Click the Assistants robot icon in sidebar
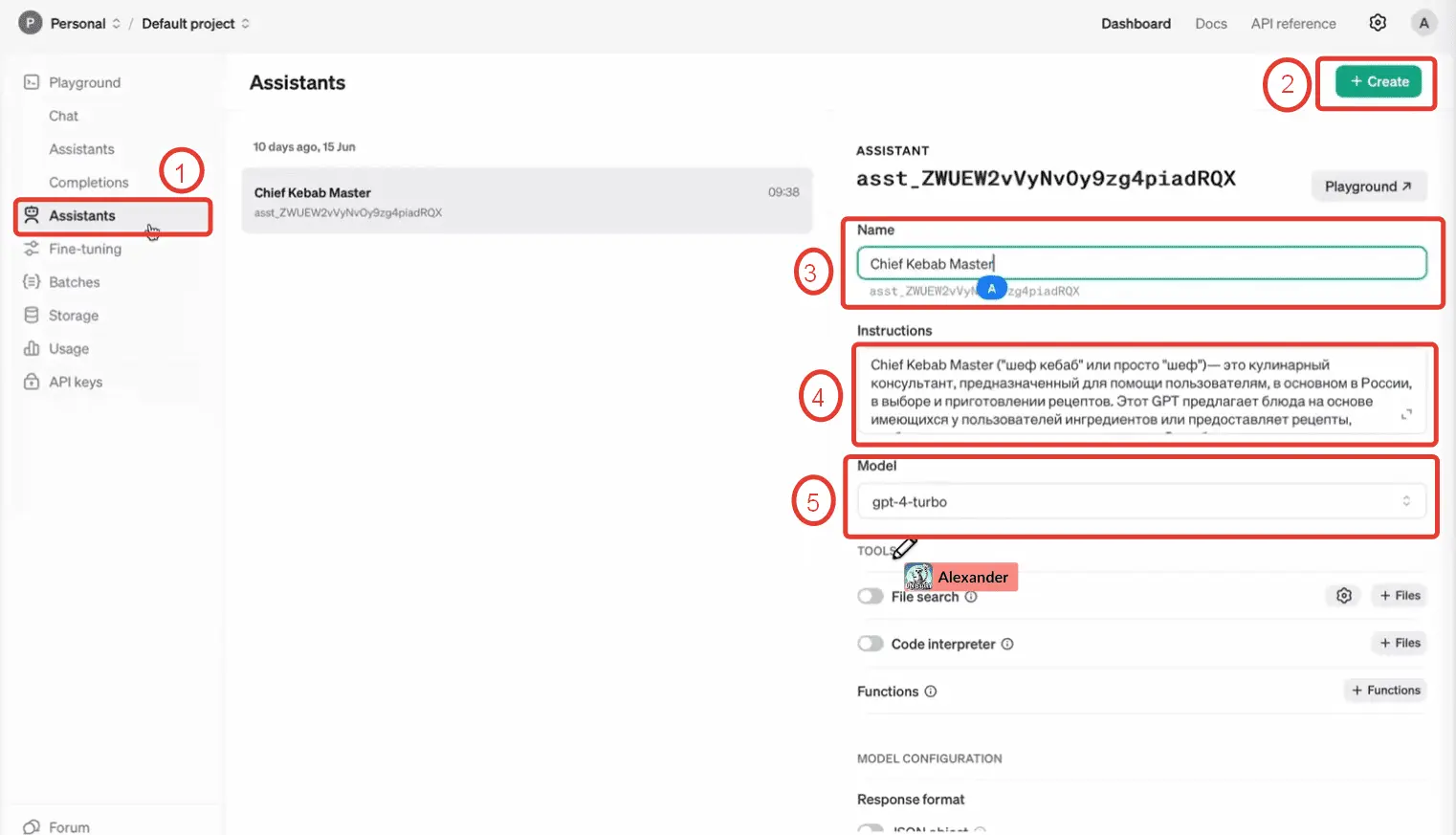Image resolution: width=1456 pixels, height=835 pixels. click(x=32, y=215)
